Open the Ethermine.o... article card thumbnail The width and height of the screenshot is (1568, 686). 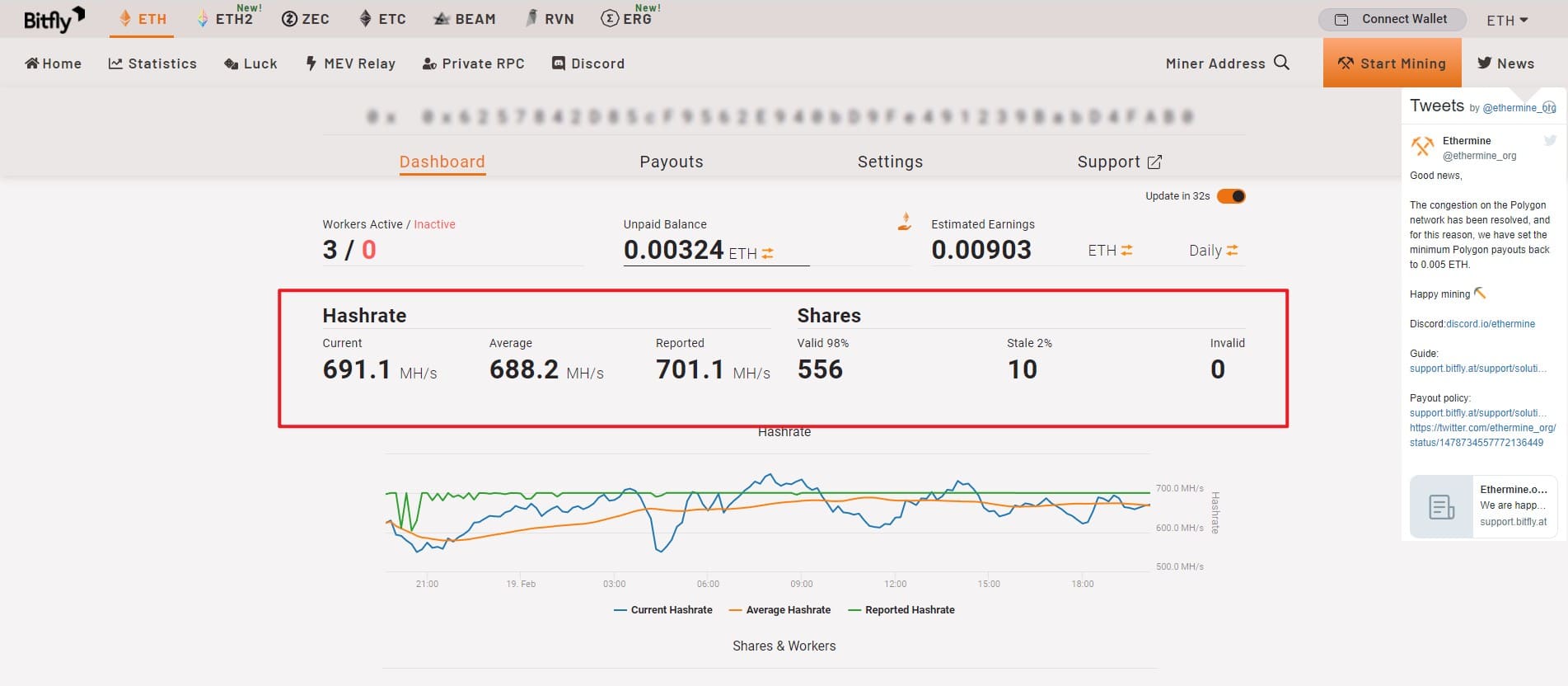[1441, 507]
